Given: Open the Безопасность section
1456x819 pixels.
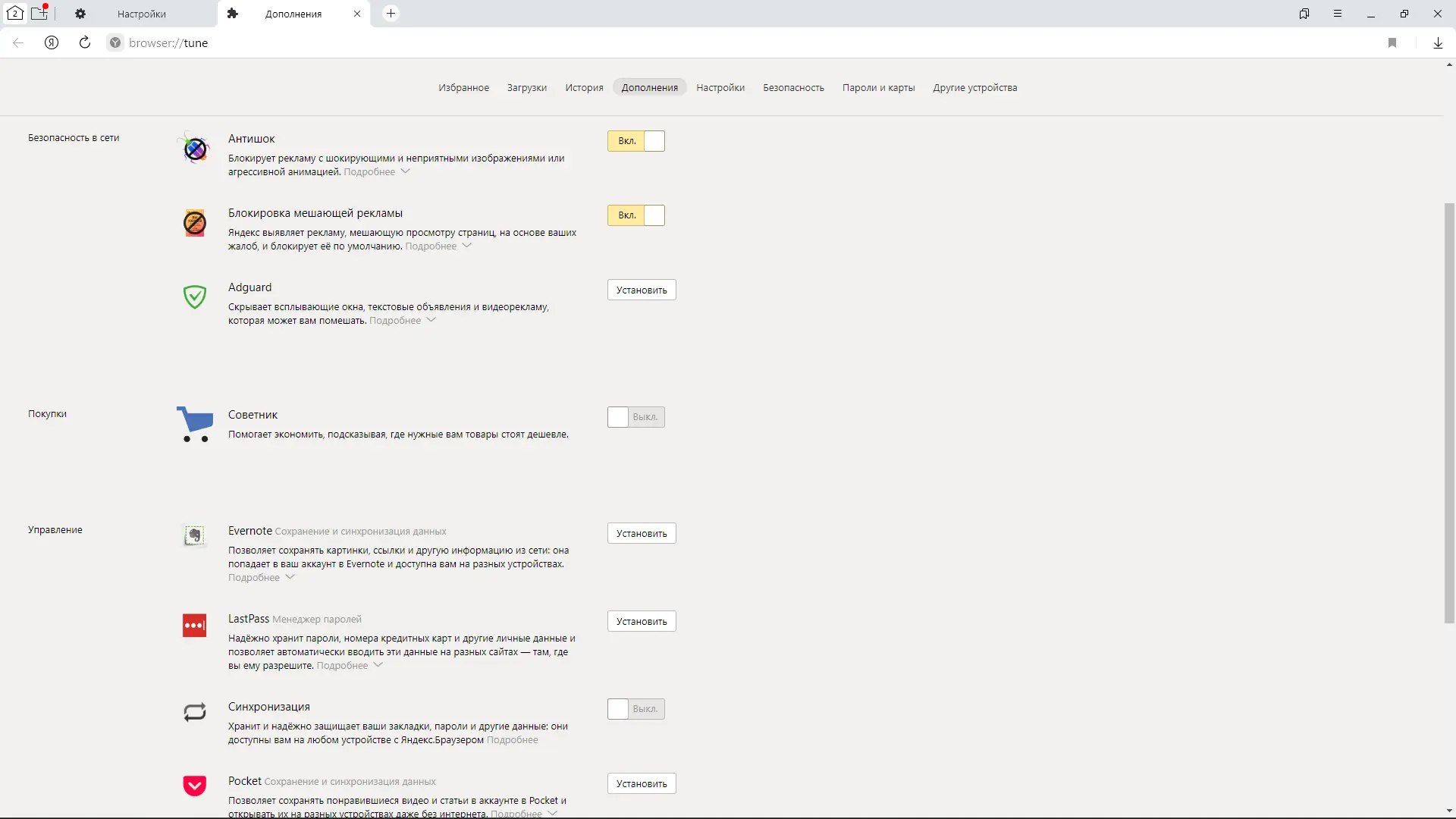Looking at the screenshot, I should [x=793, y=87].
